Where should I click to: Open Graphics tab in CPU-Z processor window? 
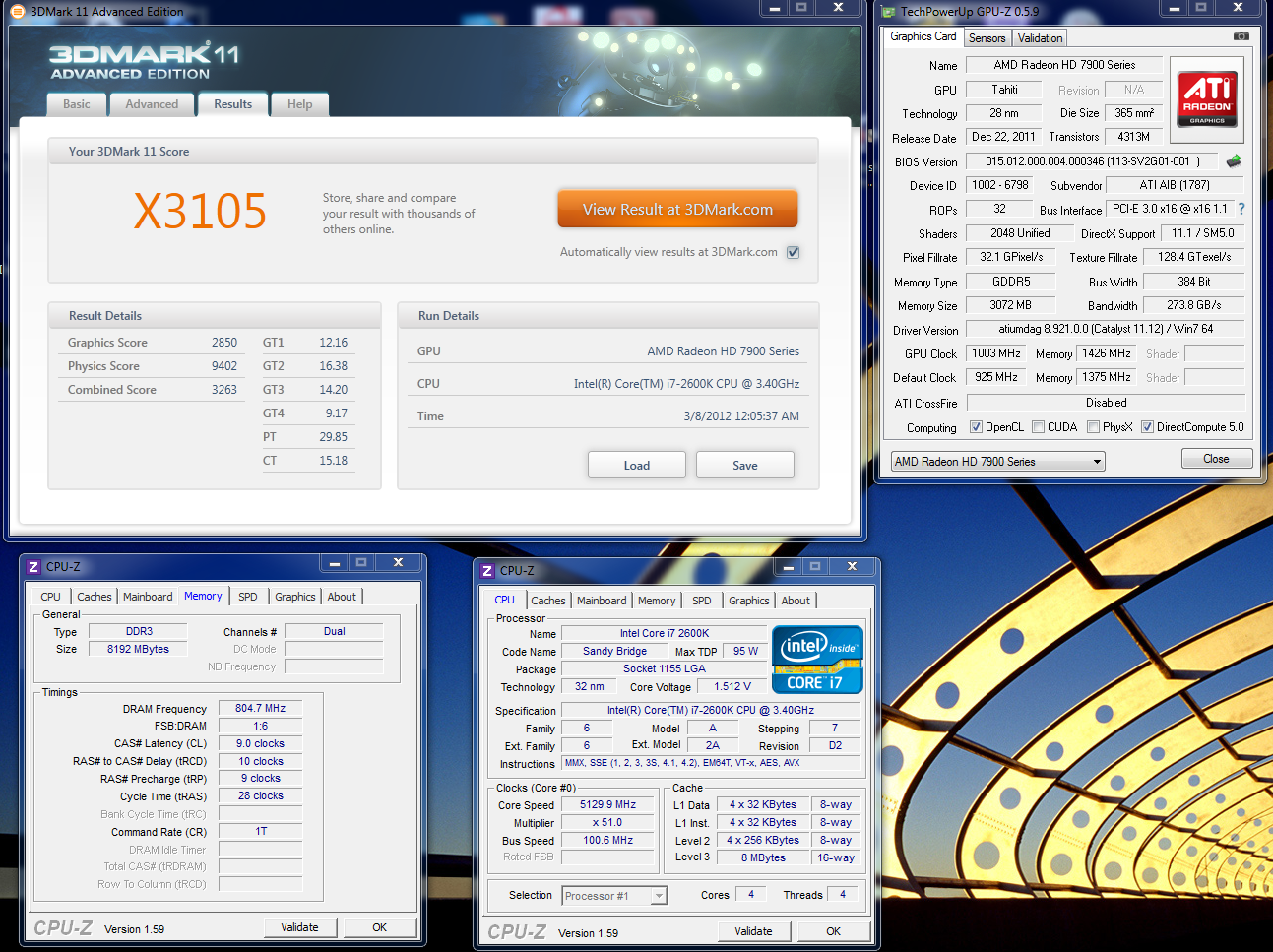pos(749,601)
